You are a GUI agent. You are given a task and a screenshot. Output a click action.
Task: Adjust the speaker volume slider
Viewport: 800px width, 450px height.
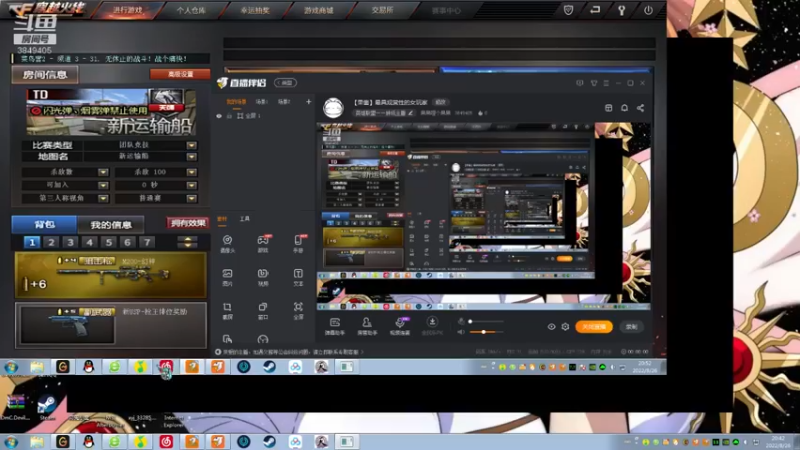[487, 332]
